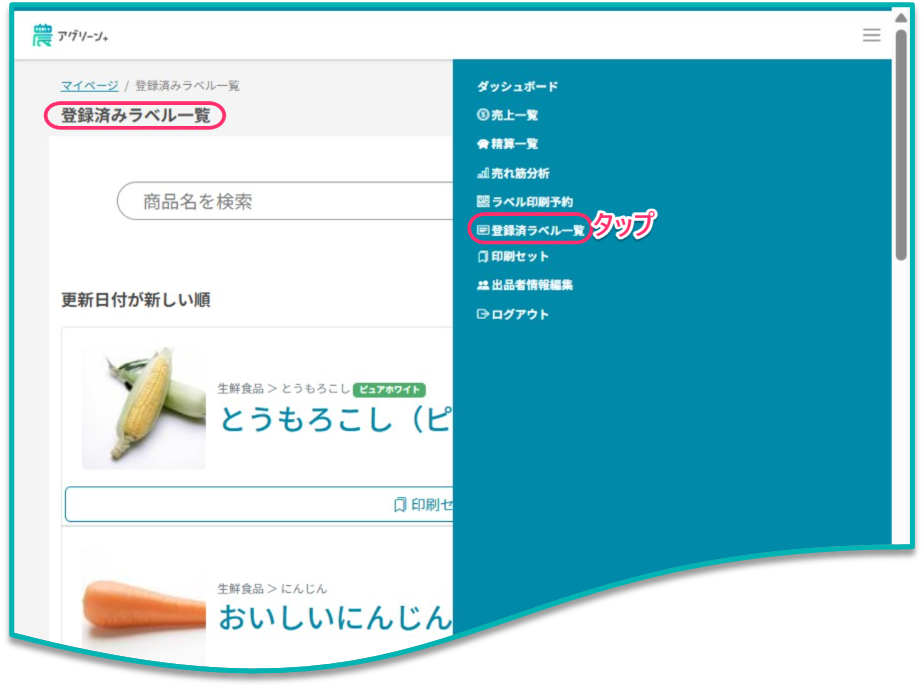The width and height of the screenshot is (924, 688).
Task: Click the corn product thumbnail
Action: [x=143, y=408]
